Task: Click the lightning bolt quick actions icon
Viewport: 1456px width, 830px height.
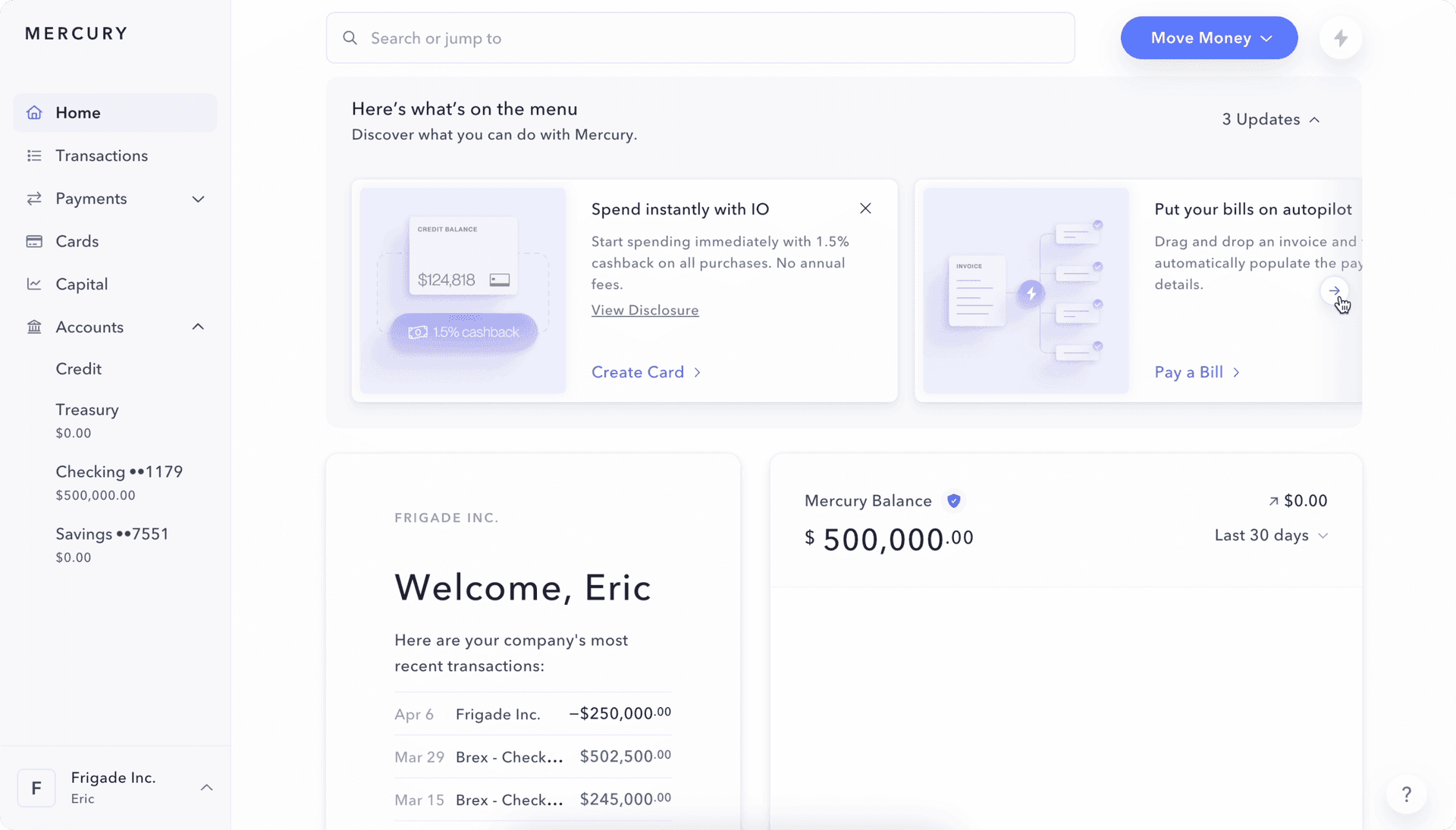Action: [1339, 38]
